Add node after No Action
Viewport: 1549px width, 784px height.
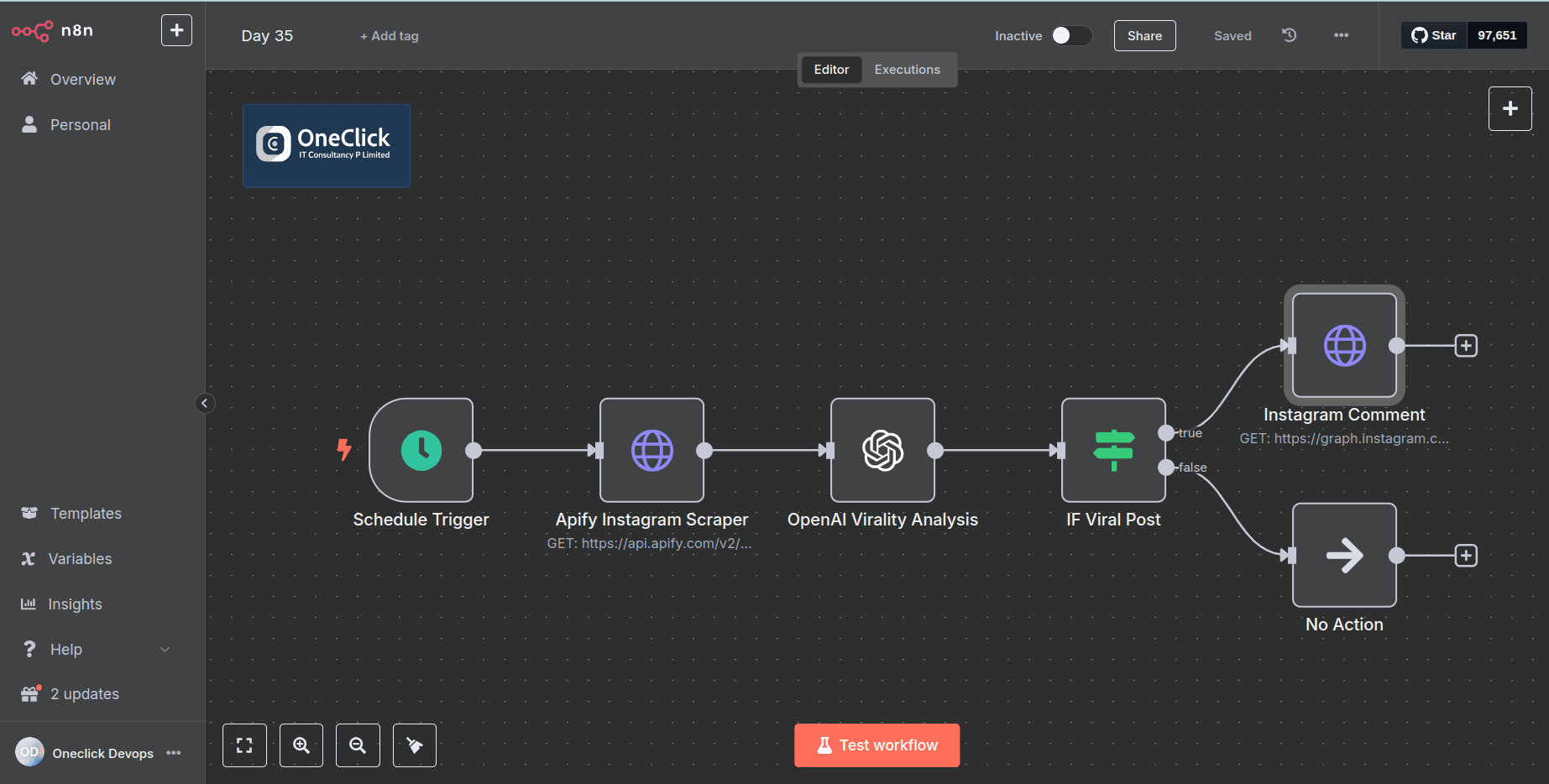(1466, 555)
